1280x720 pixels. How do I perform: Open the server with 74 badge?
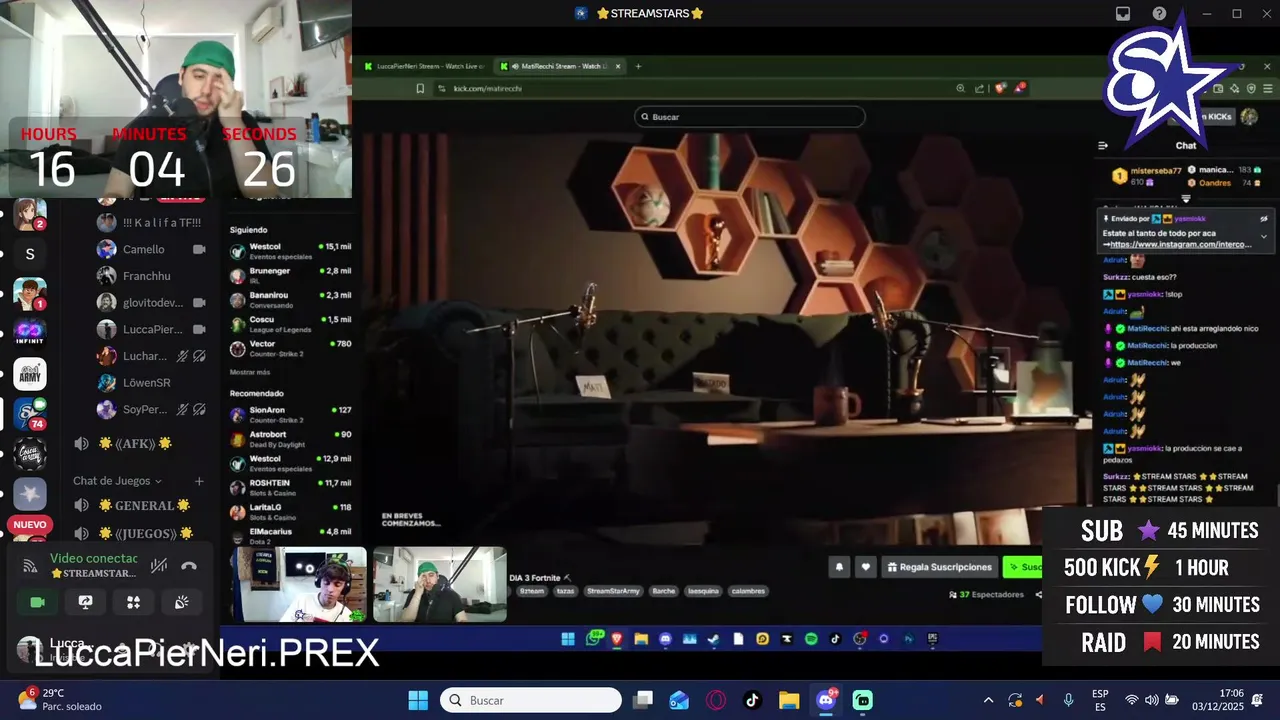30,412
